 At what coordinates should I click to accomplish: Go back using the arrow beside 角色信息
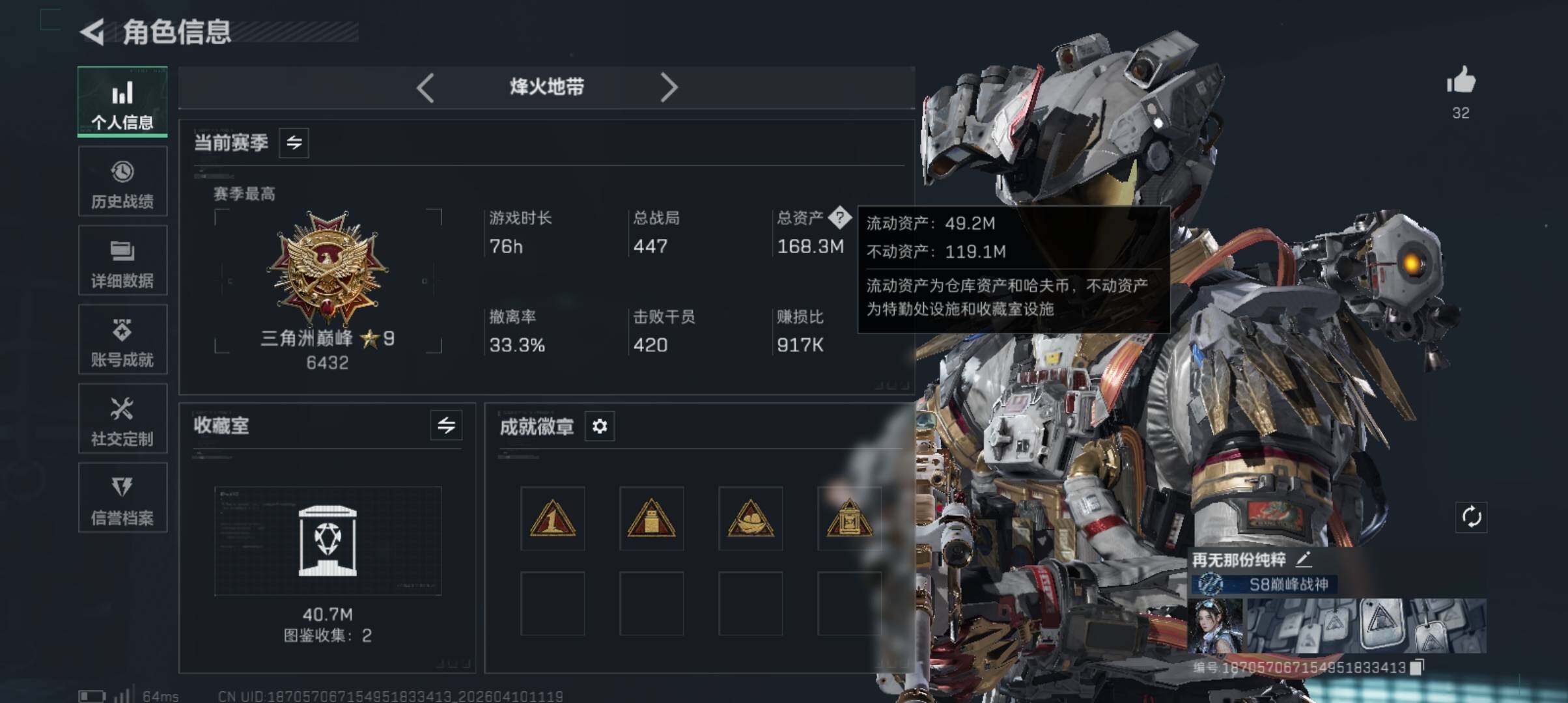pyautogui.click(x=92, y=32)
